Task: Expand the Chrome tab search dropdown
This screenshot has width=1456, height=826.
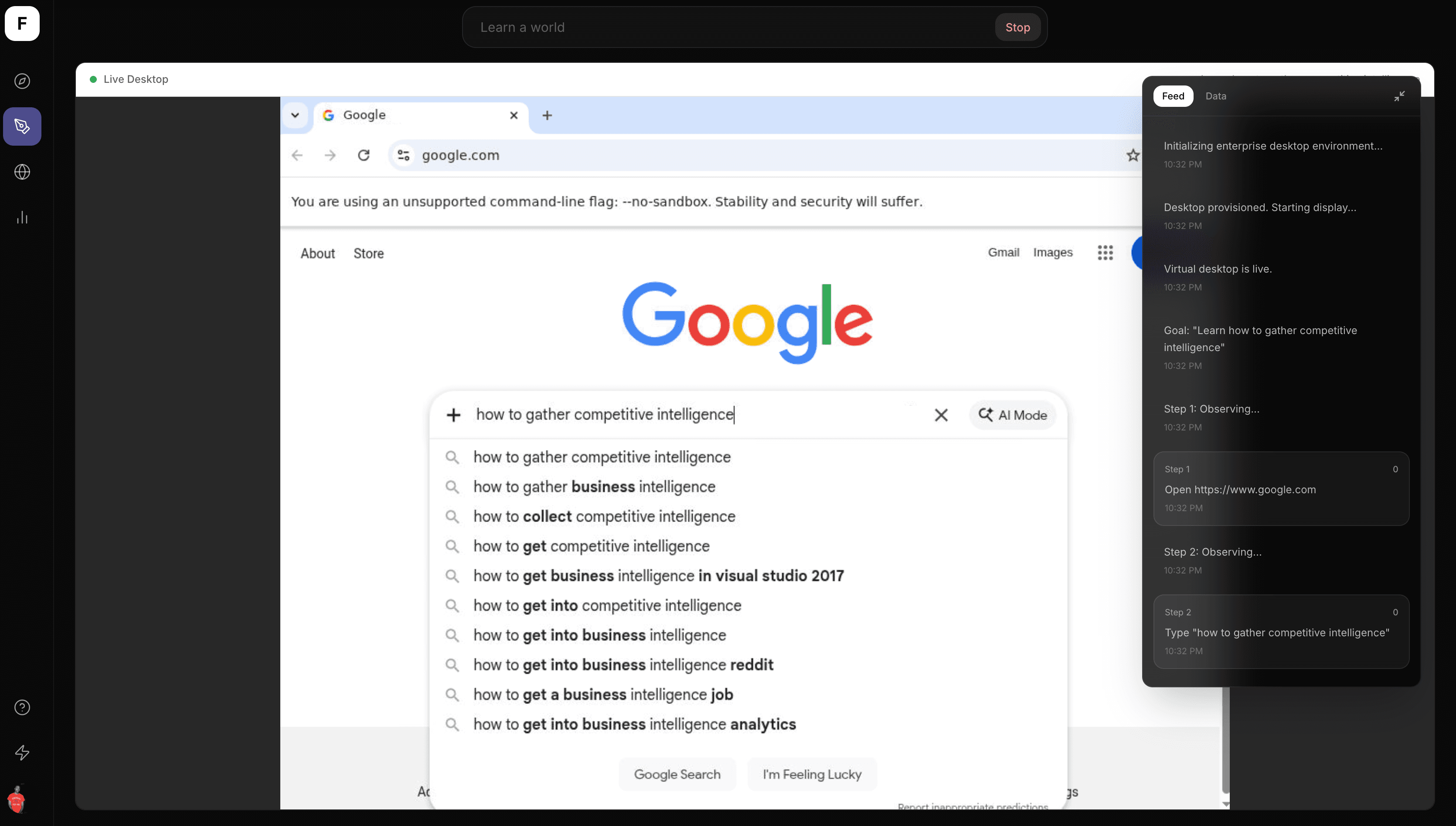Action: coord(295,115)
